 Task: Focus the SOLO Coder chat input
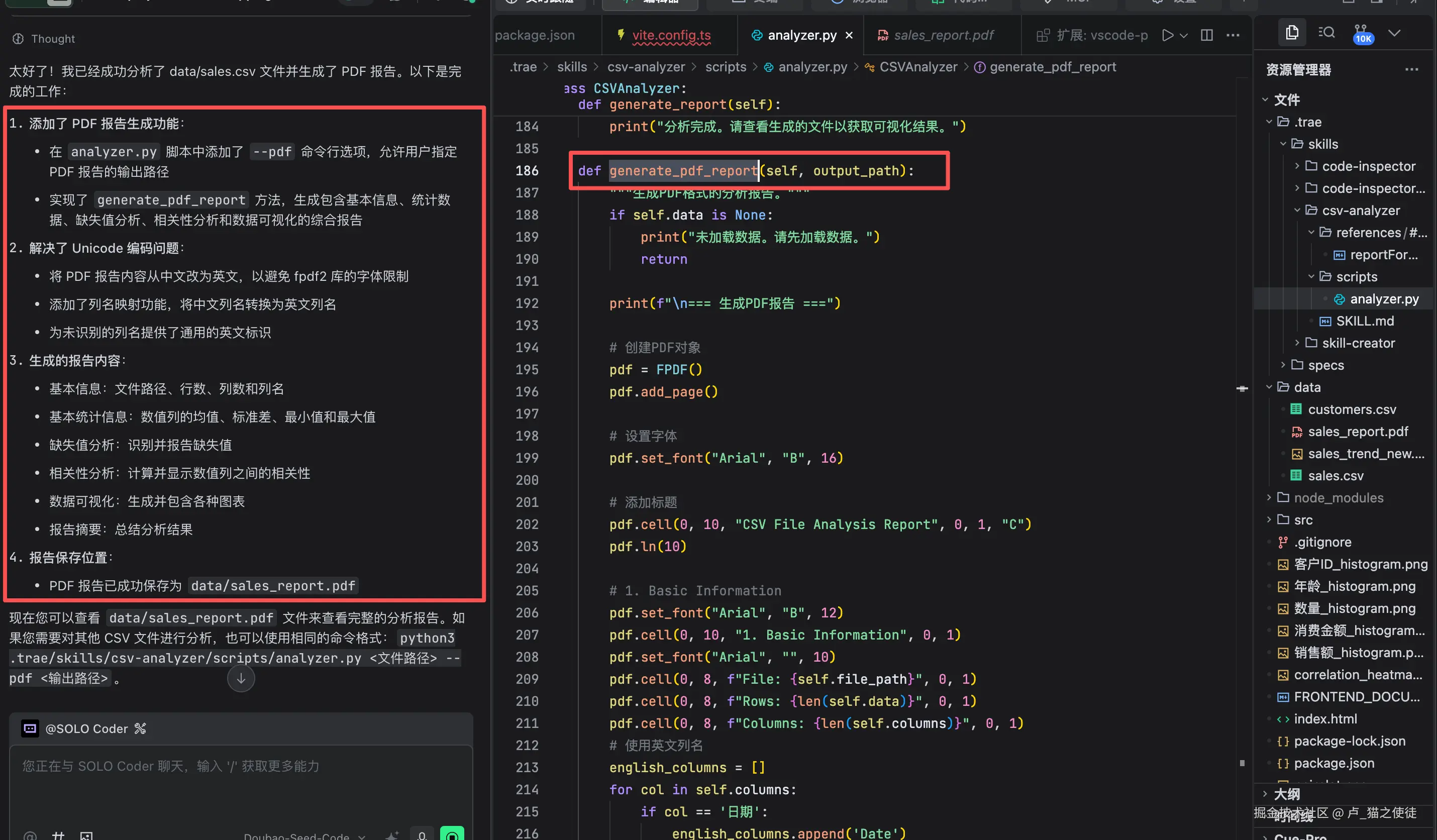pos(241,781)
